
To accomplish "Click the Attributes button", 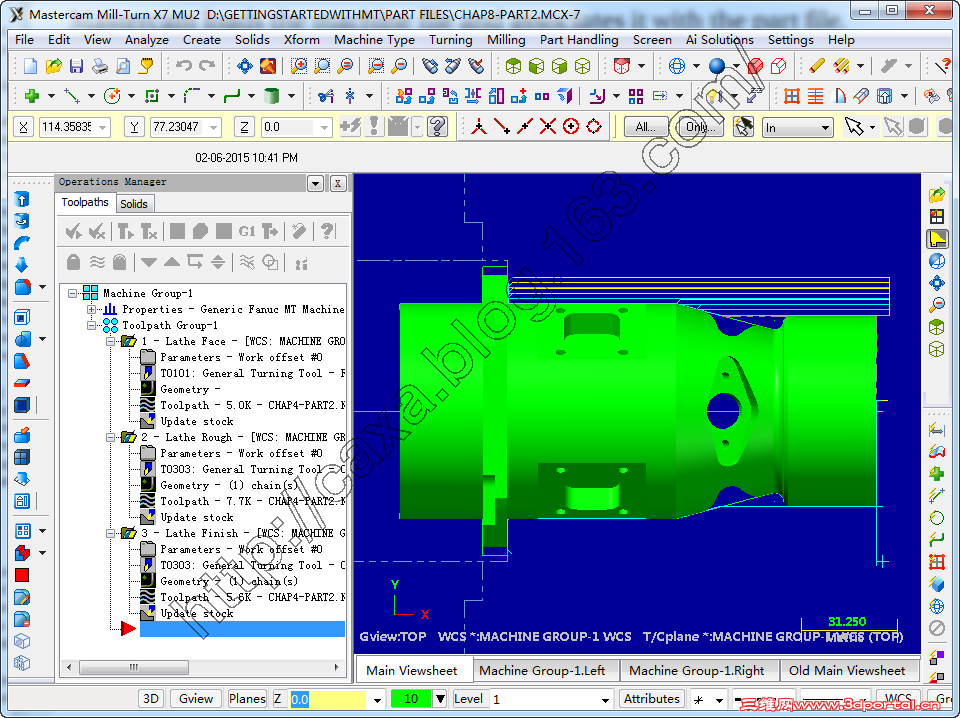I will click(651, 699).
